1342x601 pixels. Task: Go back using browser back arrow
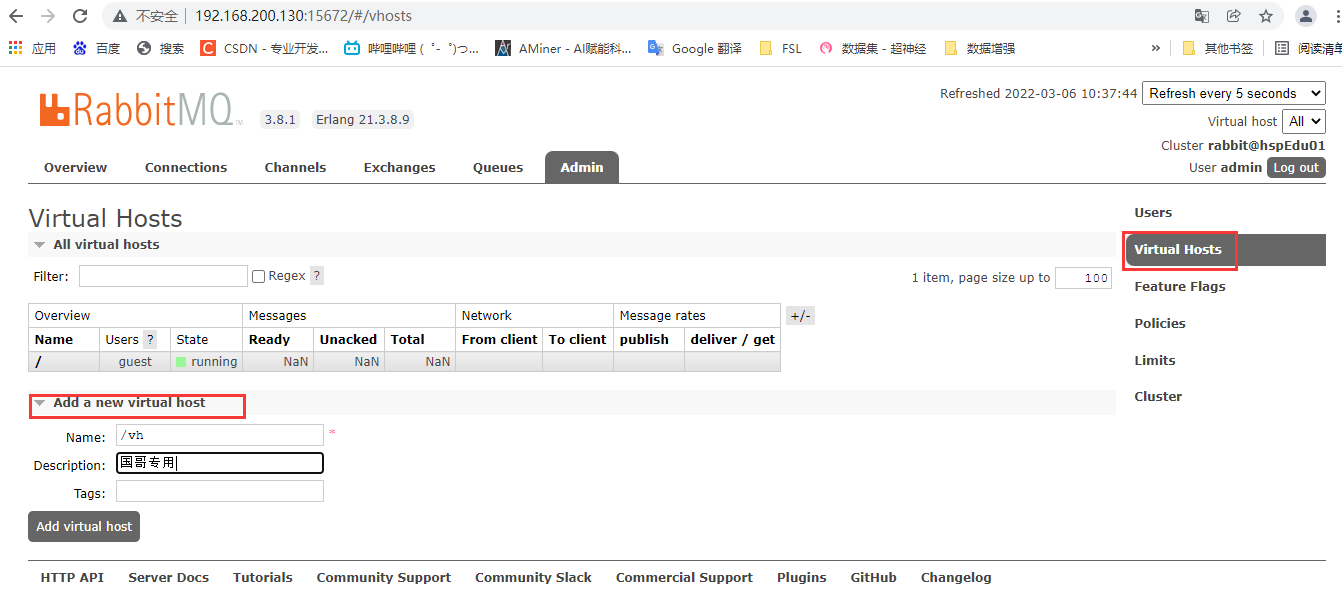click(x=16, y=16)
